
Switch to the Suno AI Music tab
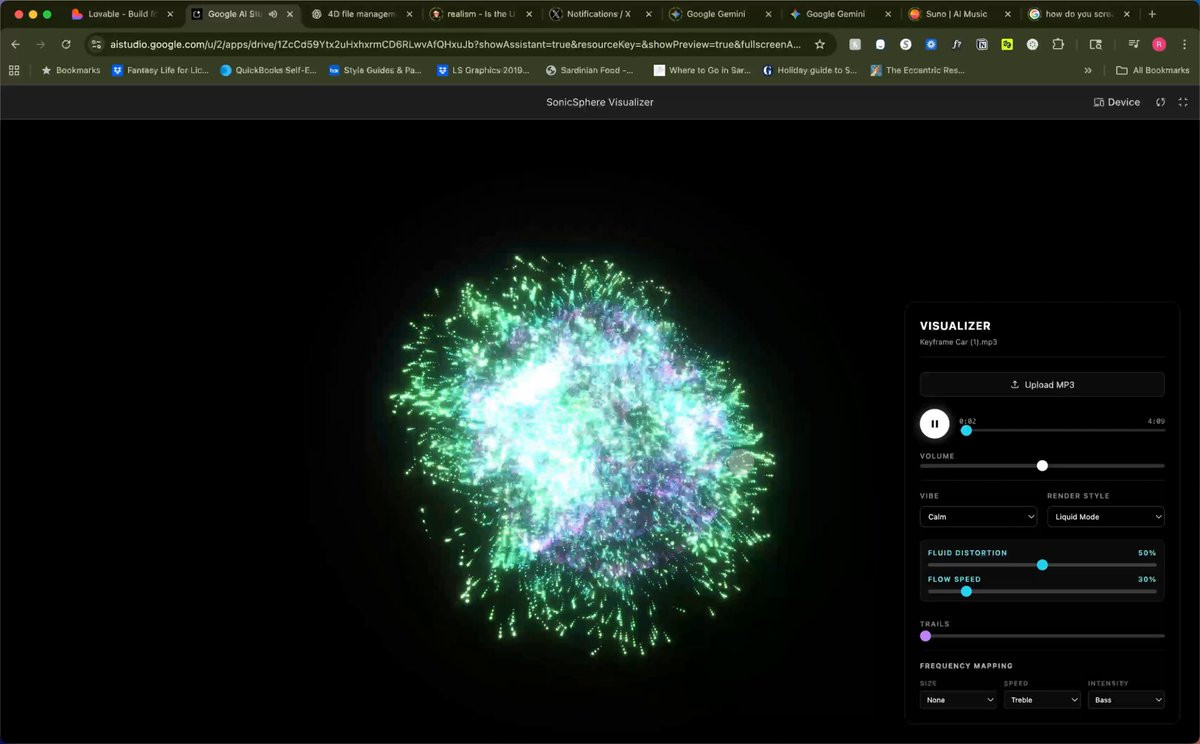click(958, 14)
